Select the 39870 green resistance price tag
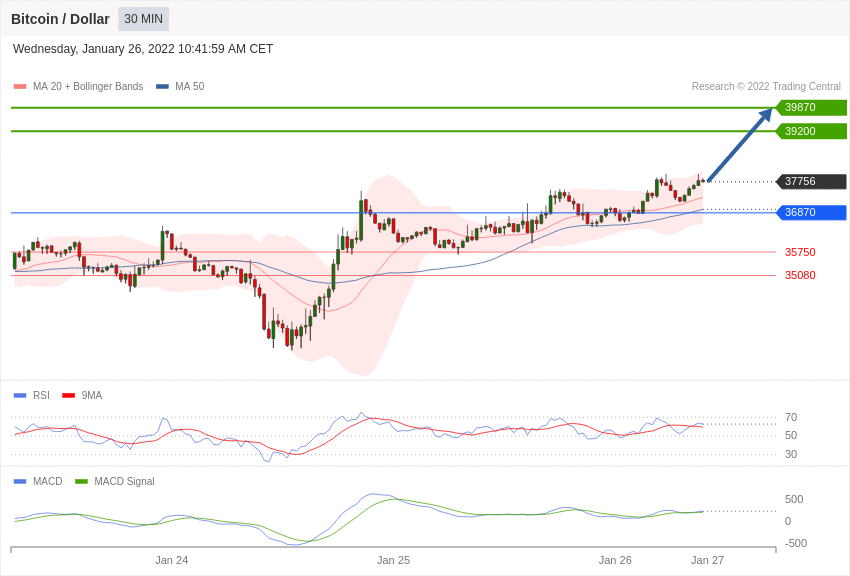This screenshot has height=576, width=850. (x=811, y=107)
